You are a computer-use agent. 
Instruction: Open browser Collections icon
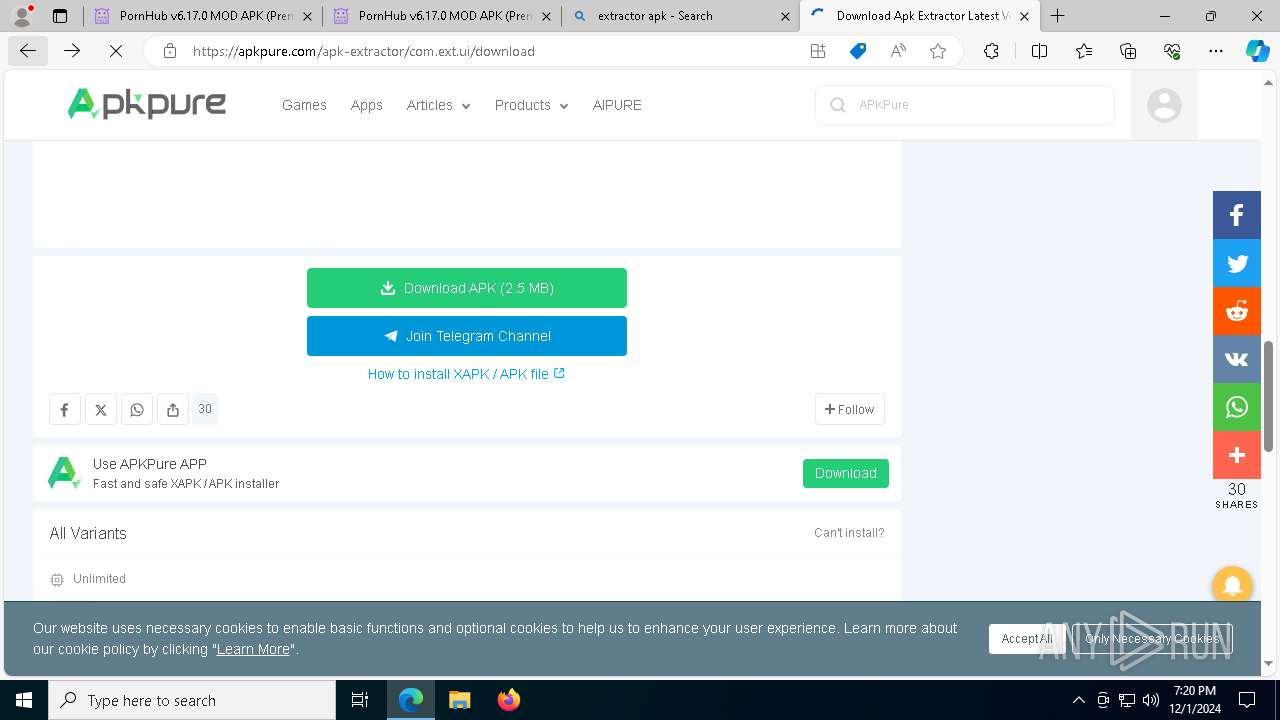click(x=1128, y=51)
